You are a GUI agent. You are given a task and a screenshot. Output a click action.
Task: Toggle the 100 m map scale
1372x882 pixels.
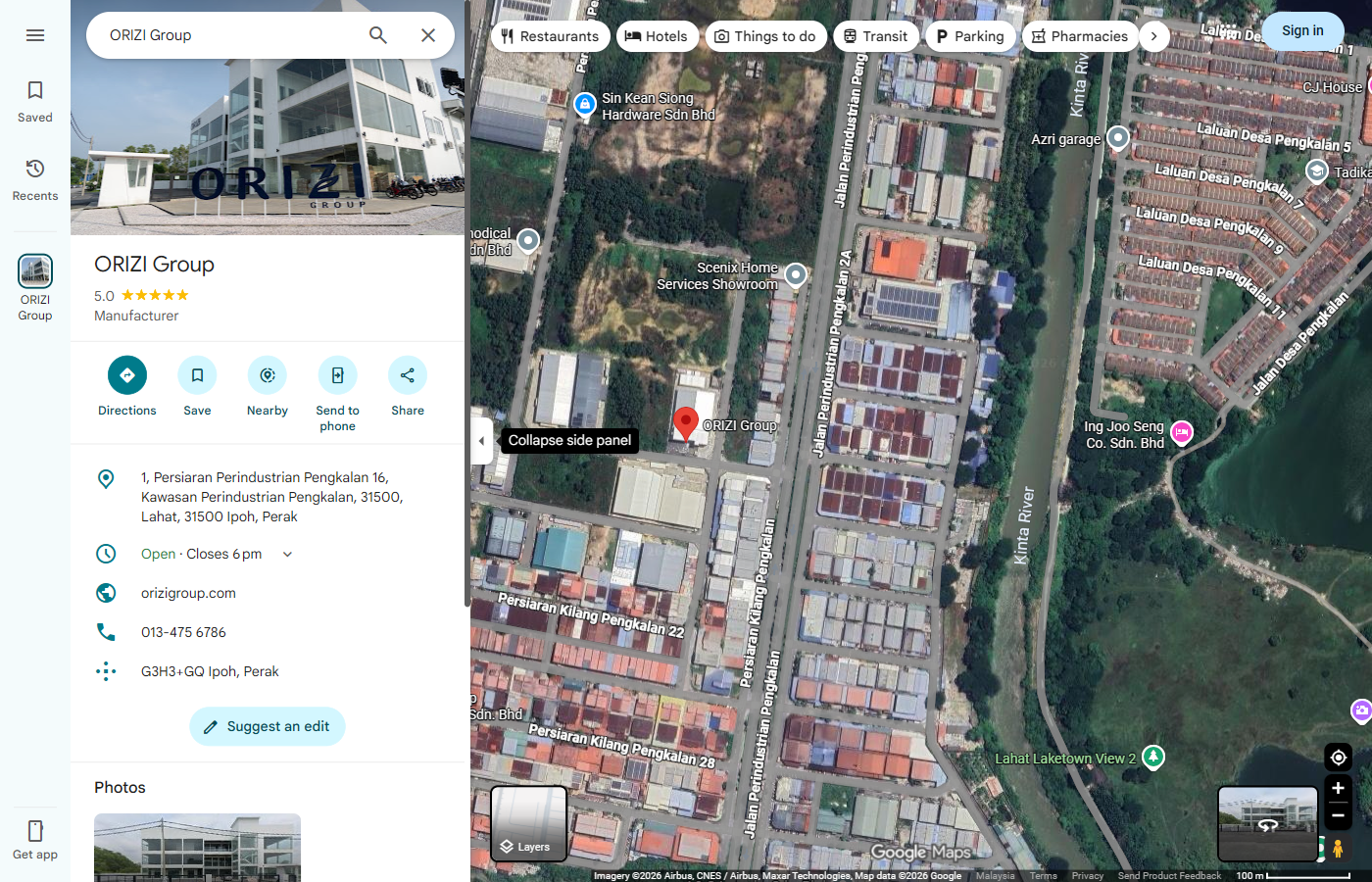pos(1293,875)
